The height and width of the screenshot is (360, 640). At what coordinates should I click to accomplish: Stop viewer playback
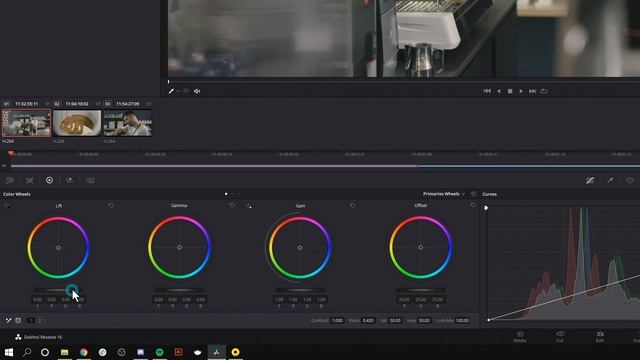510,91
